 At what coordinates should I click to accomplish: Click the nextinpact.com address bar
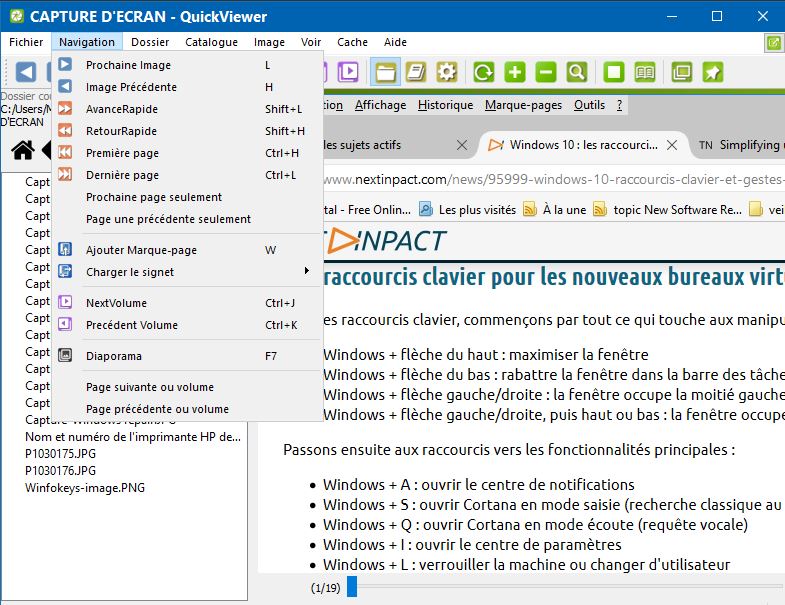point(554,179)
